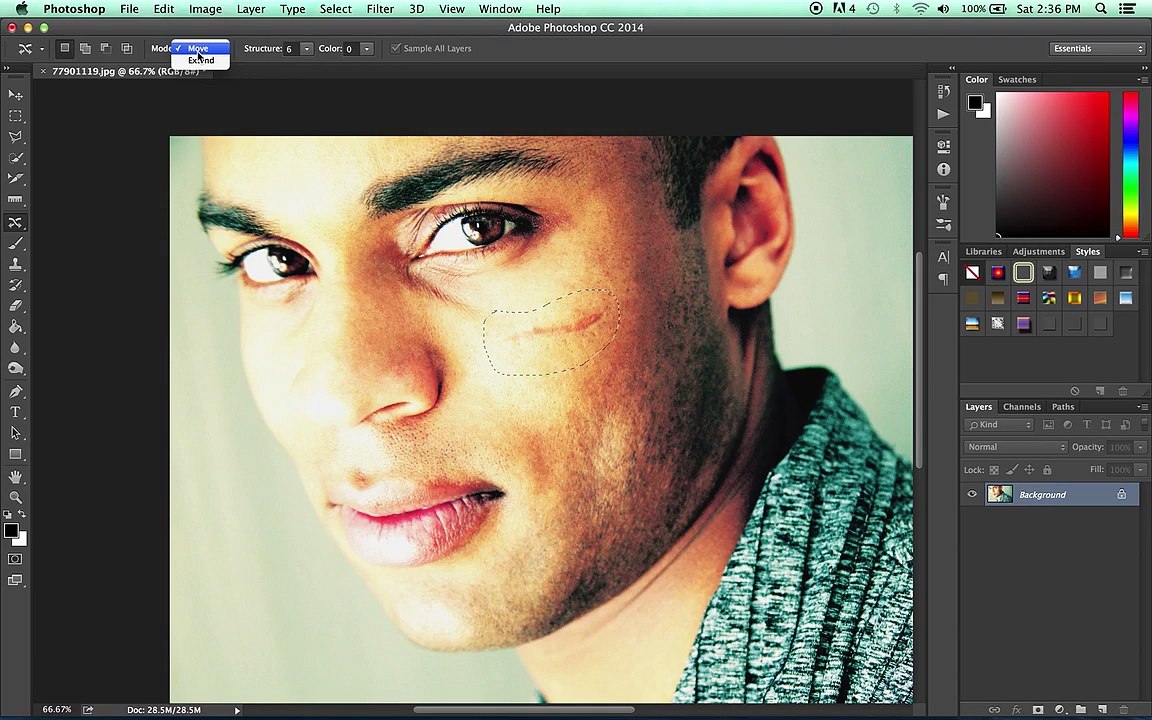The width and height of the screenshot is (1152, 720).
Task: Toggle Lock image pixels
Action: point(1012,469)
